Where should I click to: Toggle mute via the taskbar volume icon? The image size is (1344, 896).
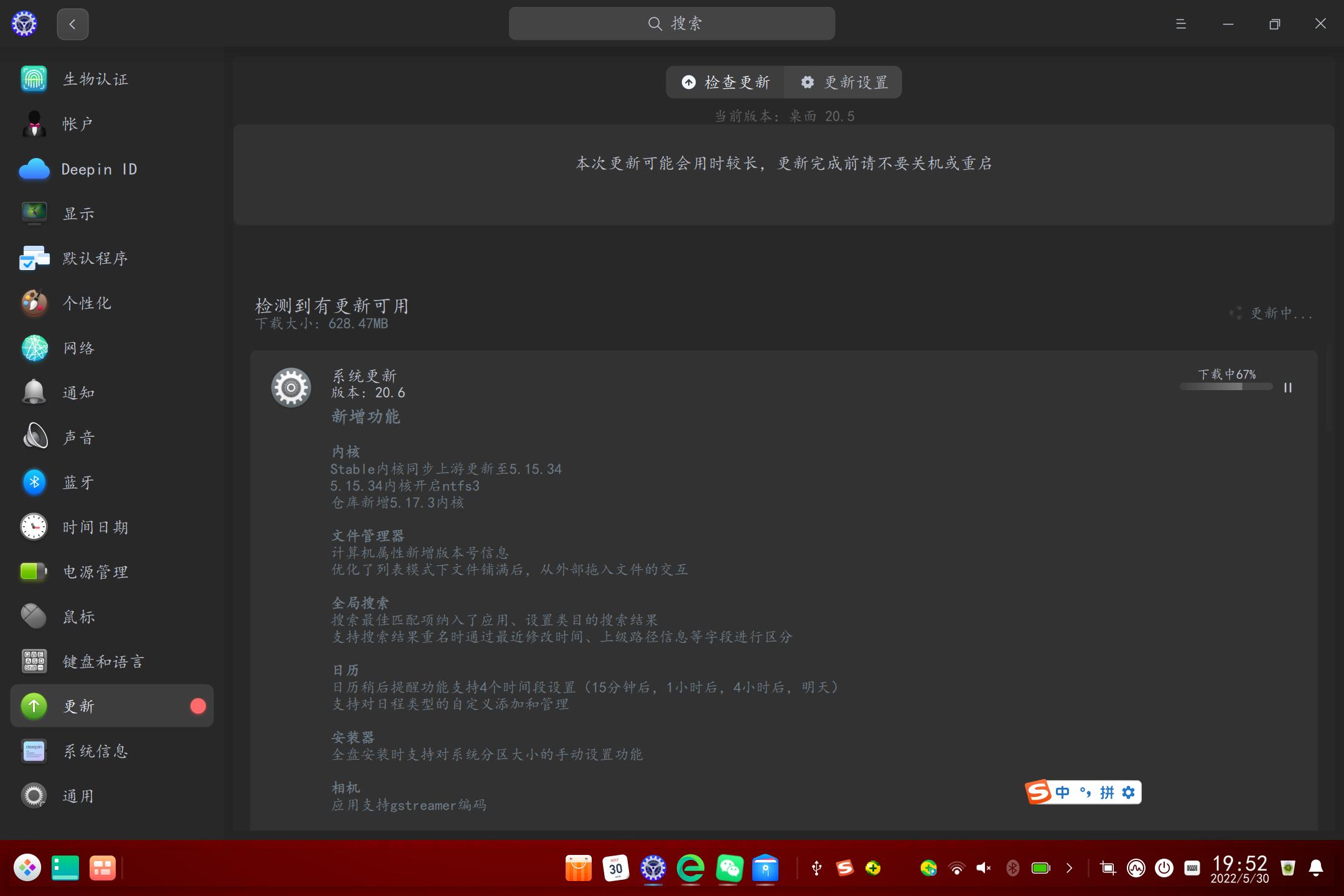pyautogui.click(x=984, y=867)
